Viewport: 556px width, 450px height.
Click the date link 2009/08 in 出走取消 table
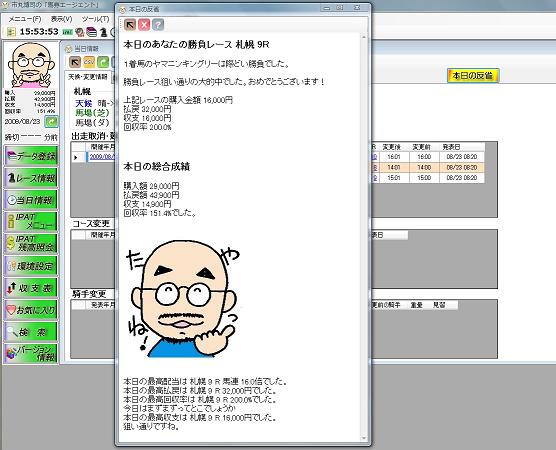click(102, 157)
